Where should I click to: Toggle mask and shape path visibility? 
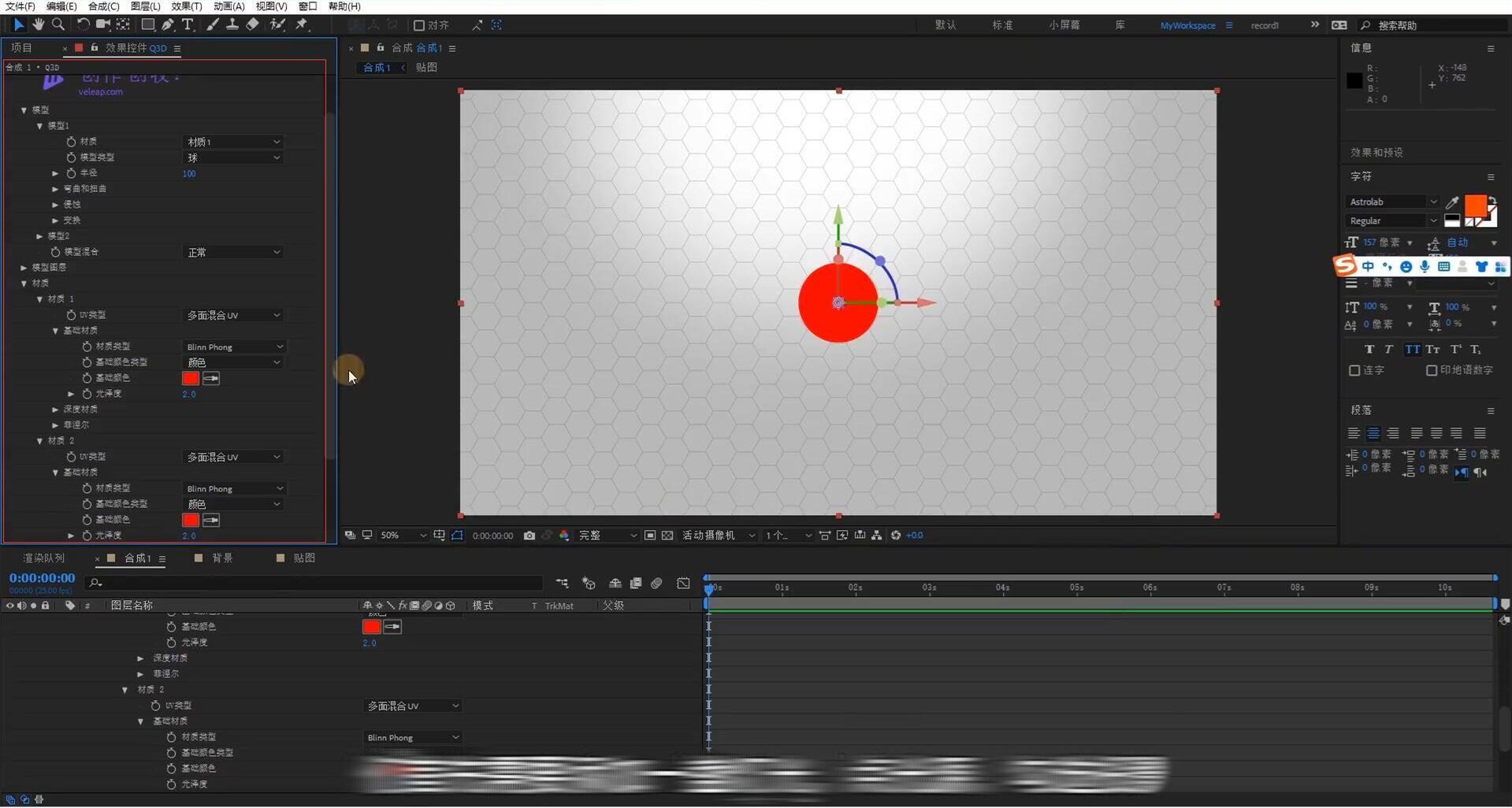coord(457,536)
